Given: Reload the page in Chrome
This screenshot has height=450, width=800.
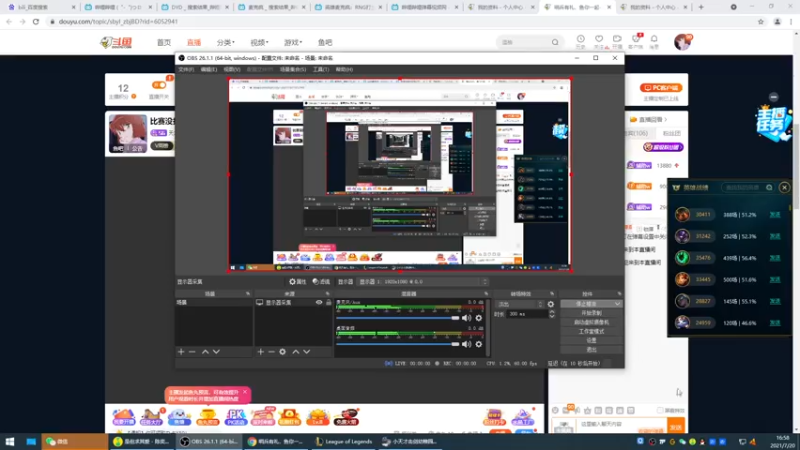Looking at the screenshot, I should pos(36,21).
